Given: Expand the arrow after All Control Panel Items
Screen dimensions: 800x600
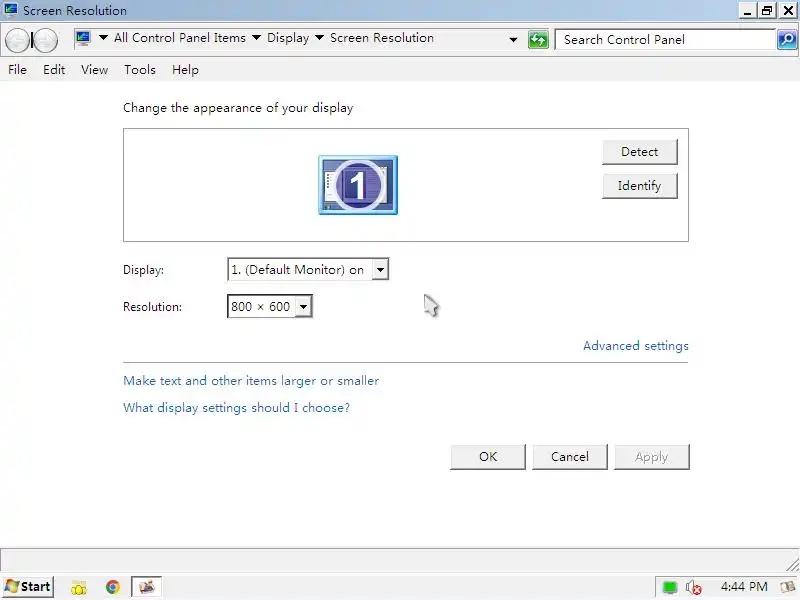Looking at the screenshot, I should pos(257,38).
